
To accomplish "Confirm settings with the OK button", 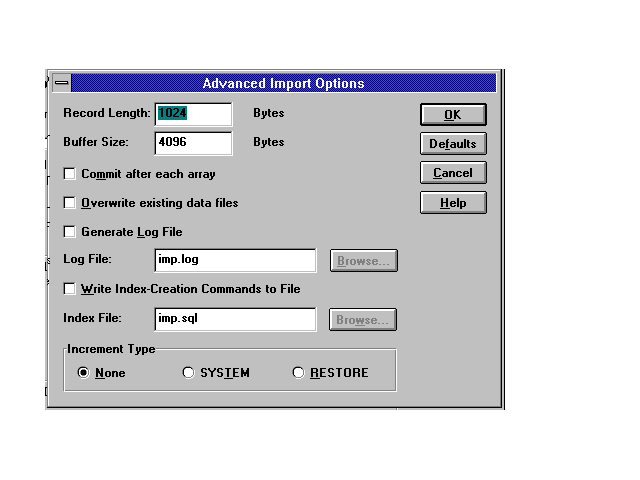I will click(452, 115).
